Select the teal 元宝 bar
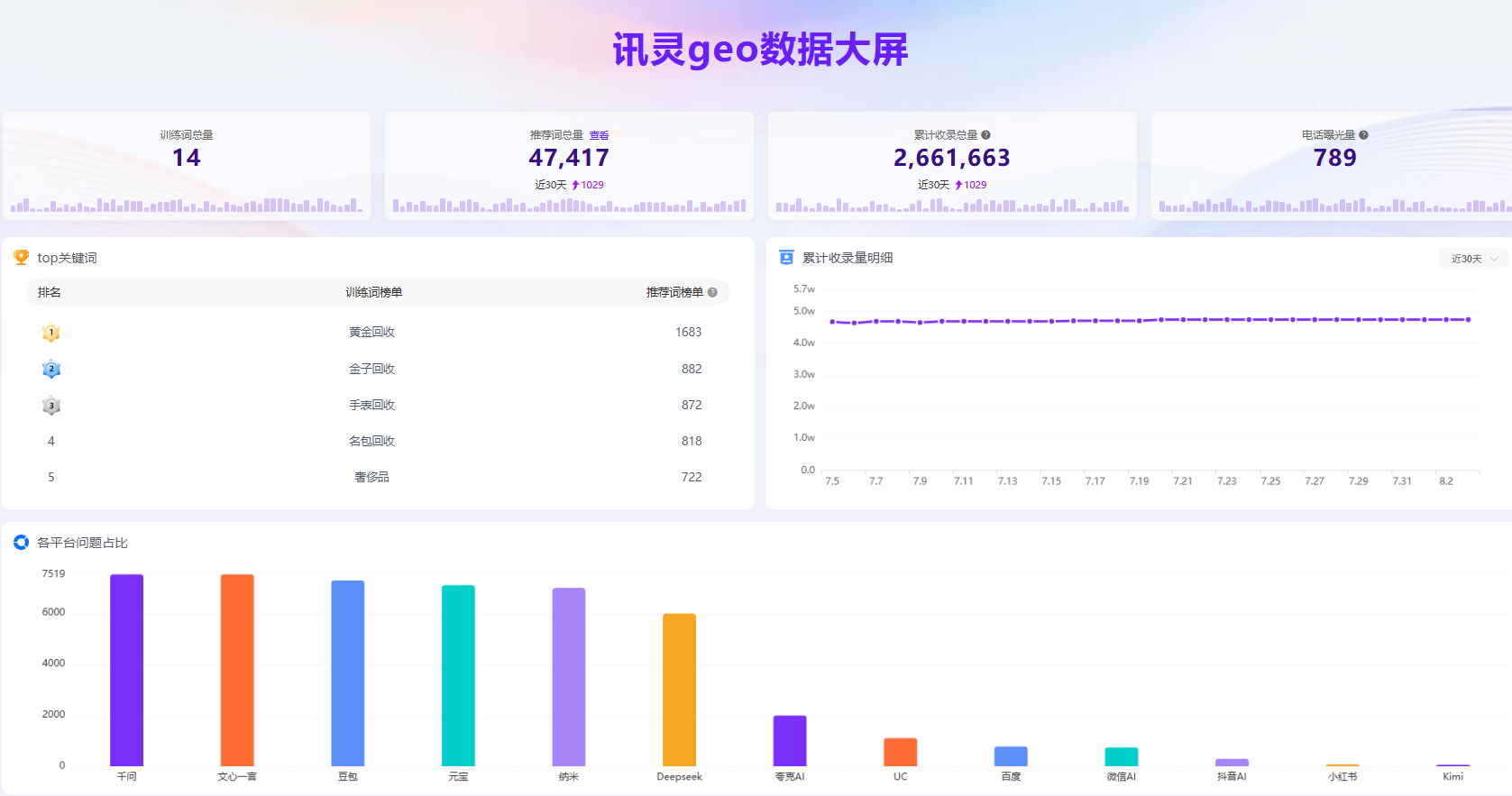This screenshot has width=1512, height=796. point(458,675)
